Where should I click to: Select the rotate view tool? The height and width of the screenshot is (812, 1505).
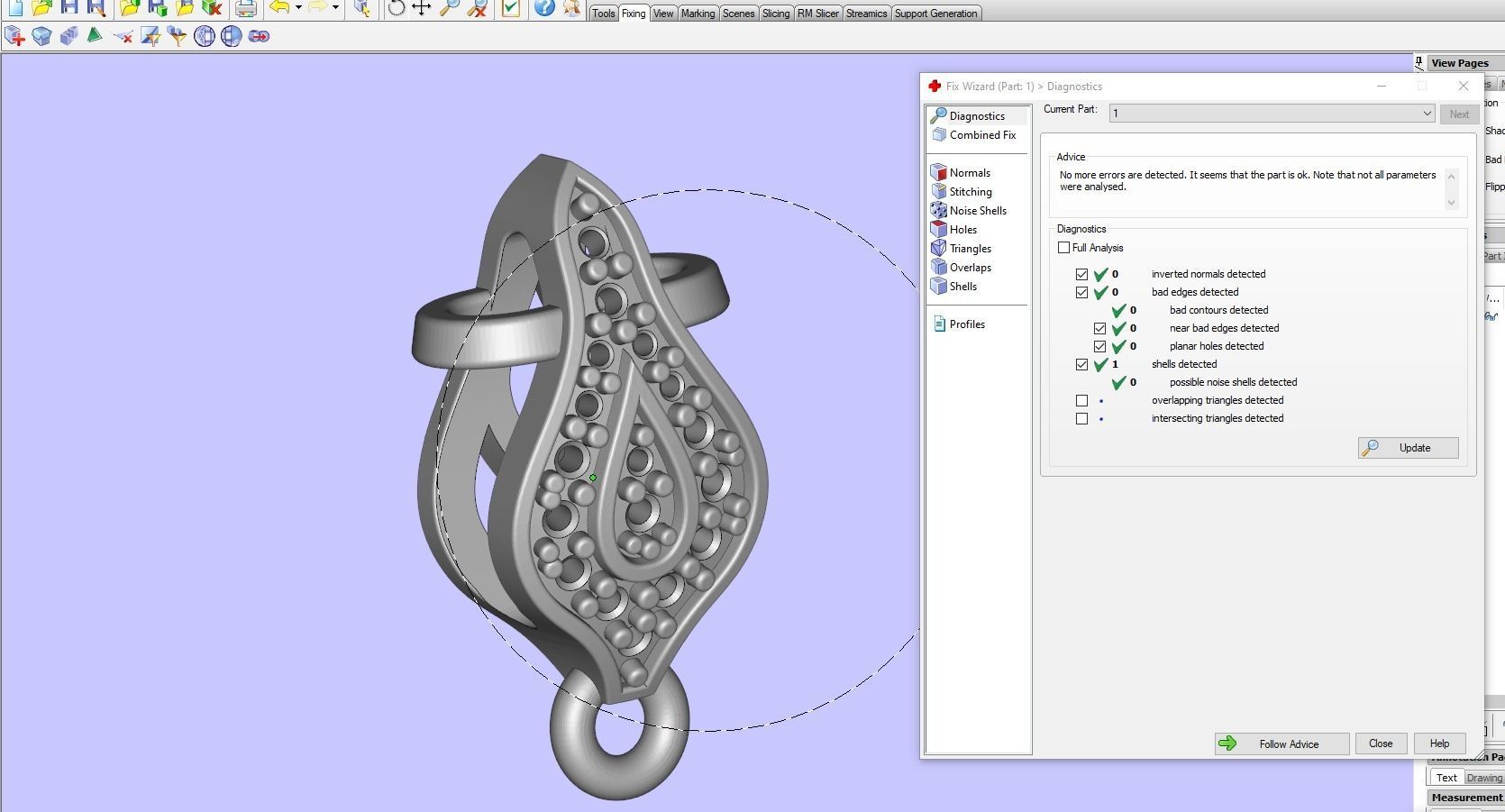coord(396,9)
